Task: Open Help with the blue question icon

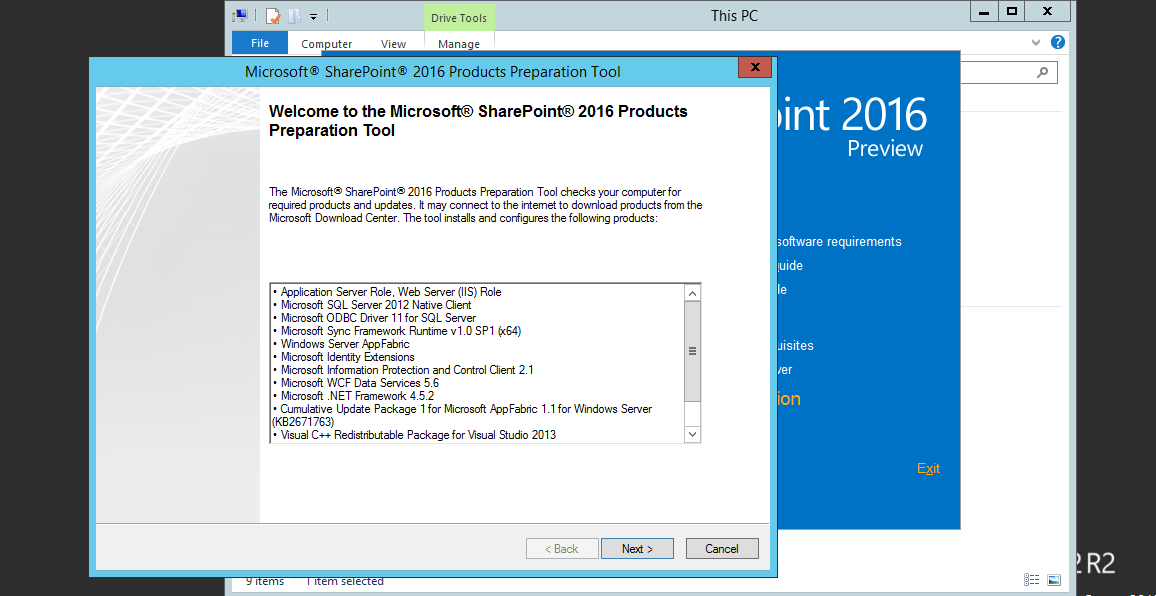Action: (1058, 42)
